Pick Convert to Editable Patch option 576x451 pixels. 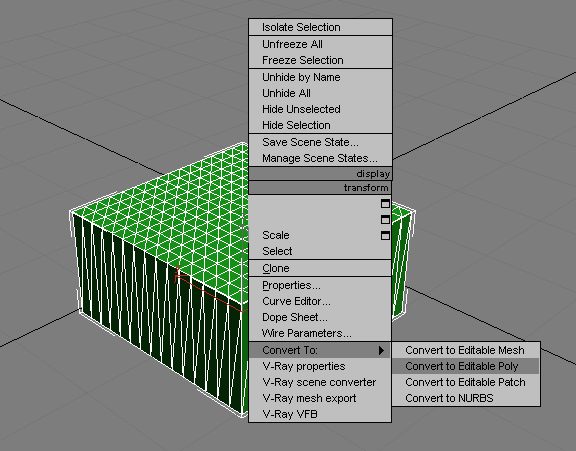pyautogui.click(x=465, y=382)
